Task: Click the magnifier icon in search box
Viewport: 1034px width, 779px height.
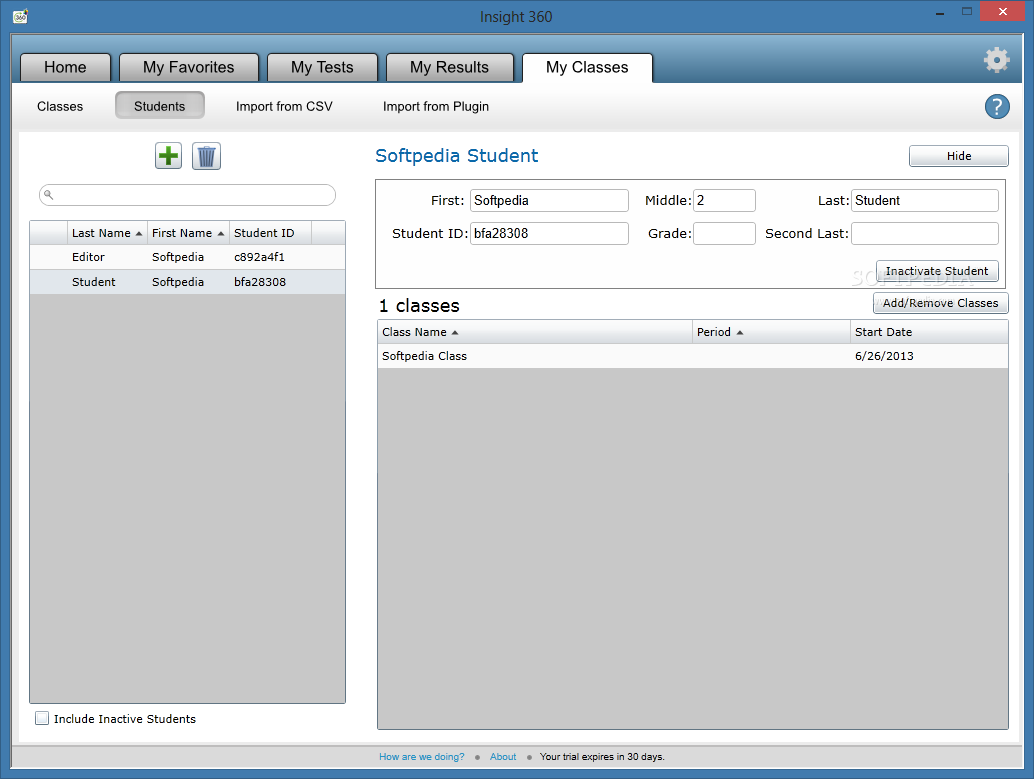Action: [49, 195]
